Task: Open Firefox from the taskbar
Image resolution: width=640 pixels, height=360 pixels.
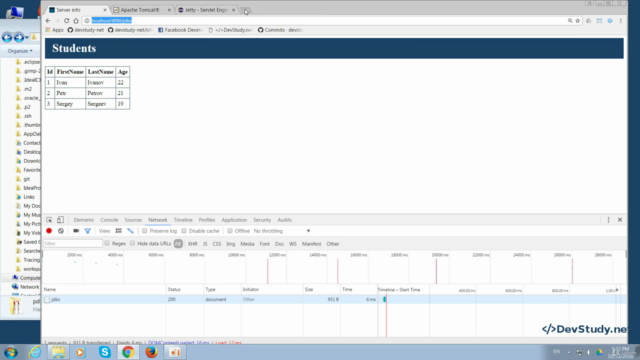Action: 151,352
